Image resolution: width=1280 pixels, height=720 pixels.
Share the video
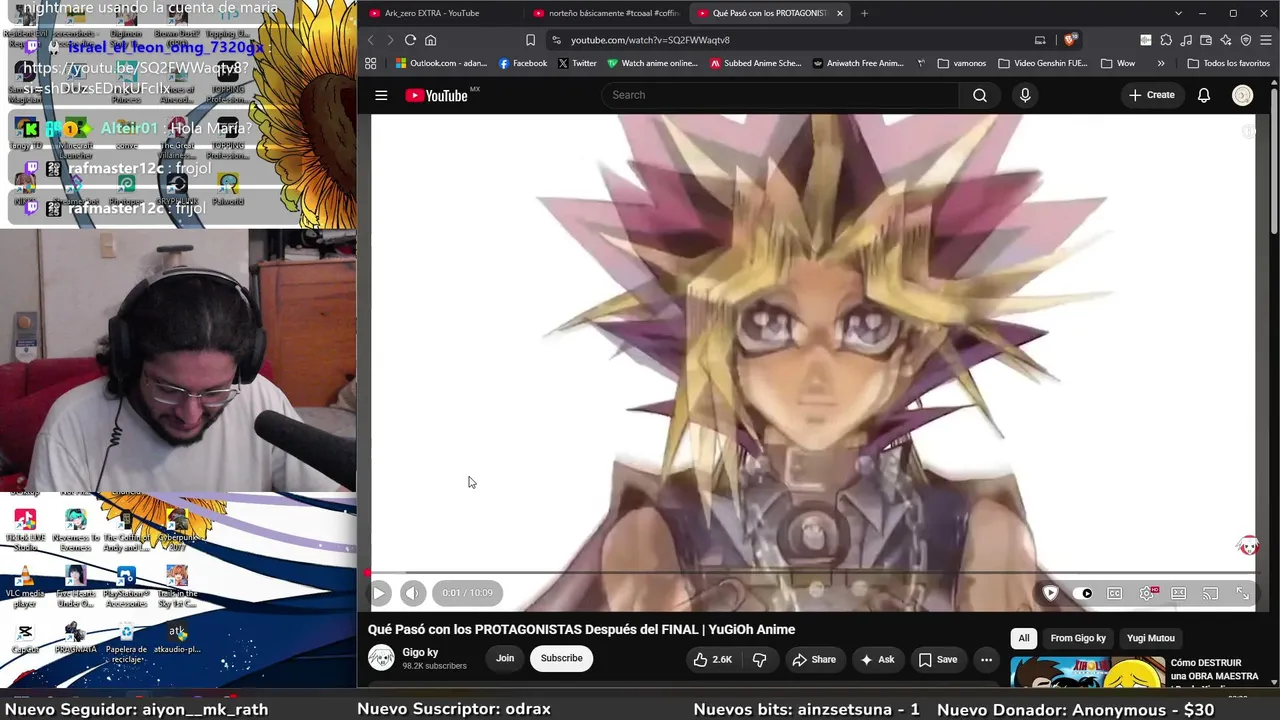pos(814,659)
